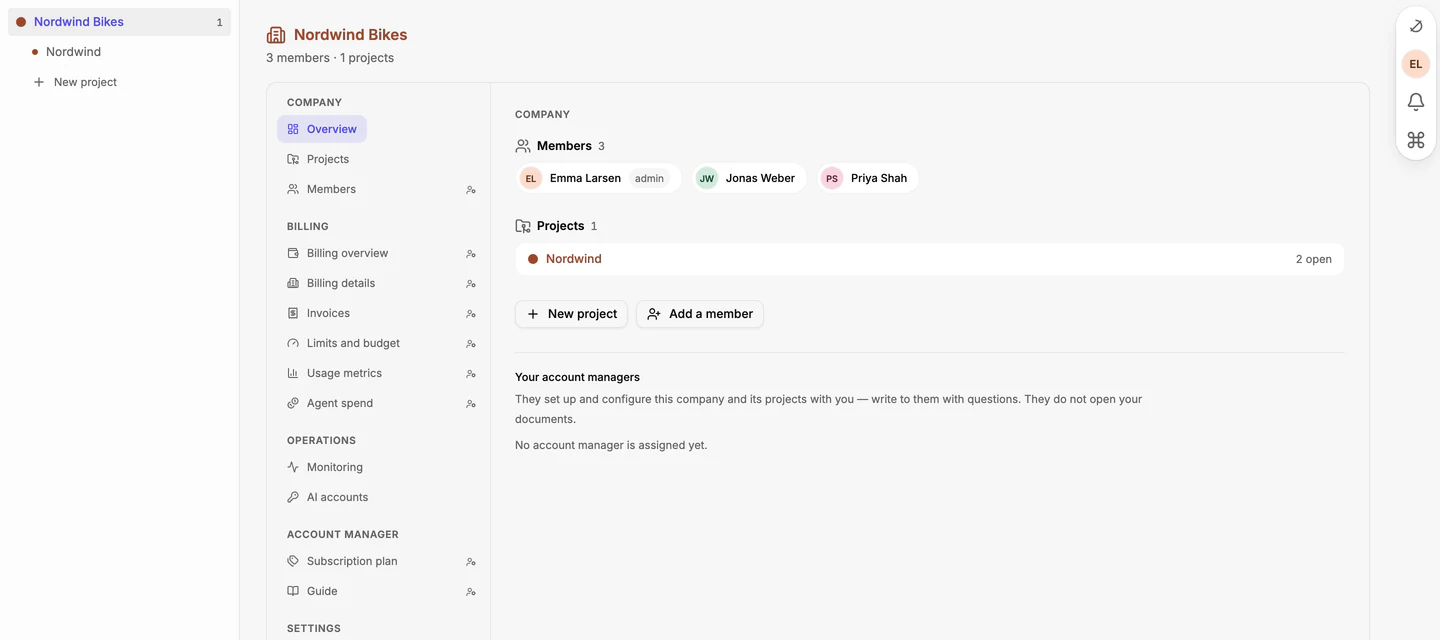Image resolution: width=1440 pixels, height=640 pixels.
Task: Click the Nordwind Bikes page title
Action: tap(351, 35)
